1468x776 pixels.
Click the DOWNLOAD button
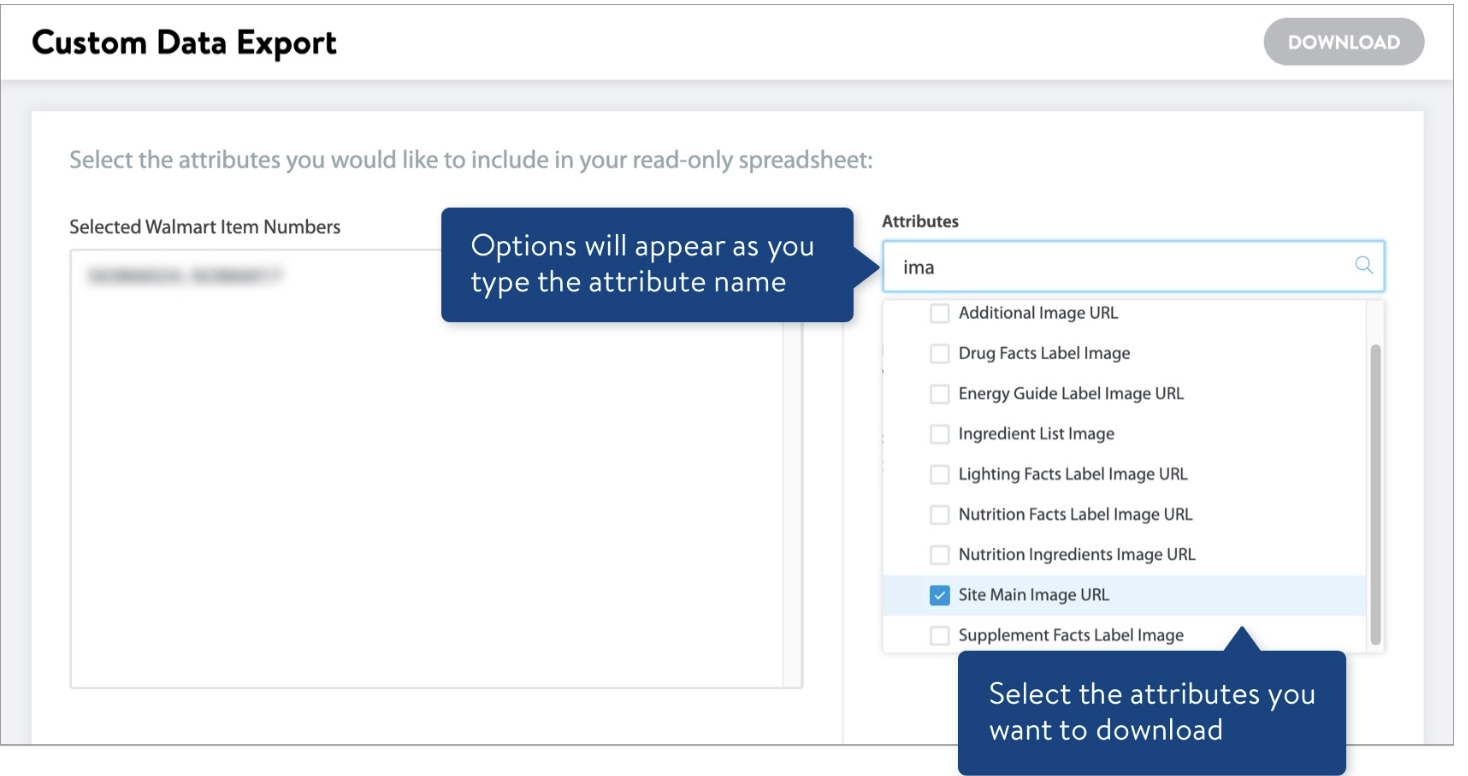coord(1344,42)
